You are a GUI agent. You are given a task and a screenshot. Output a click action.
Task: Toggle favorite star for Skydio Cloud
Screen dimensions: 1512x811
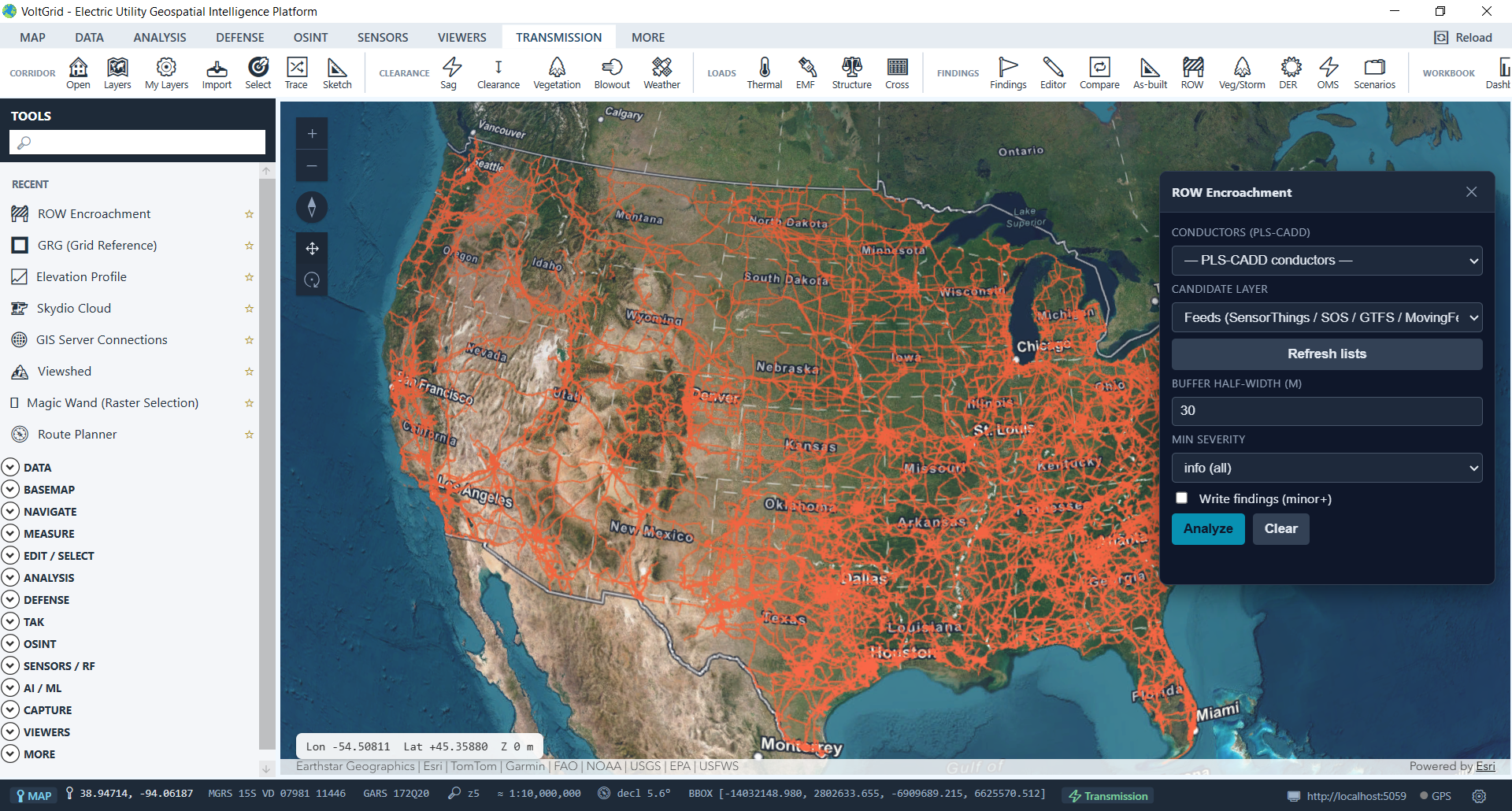click(x=249, y=309)
